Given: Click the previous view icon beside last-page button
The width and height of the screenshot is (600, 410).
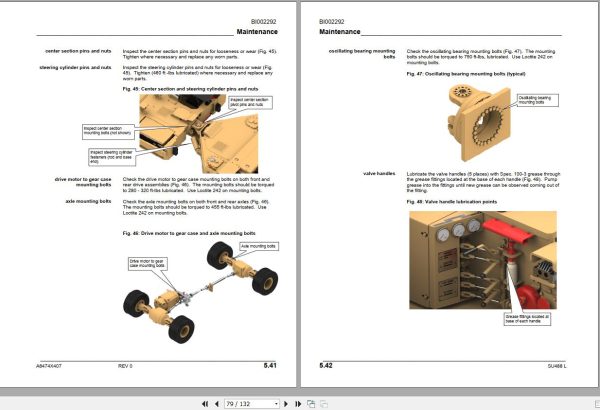Looking at the screenshot, I should [x=311, y=403].
